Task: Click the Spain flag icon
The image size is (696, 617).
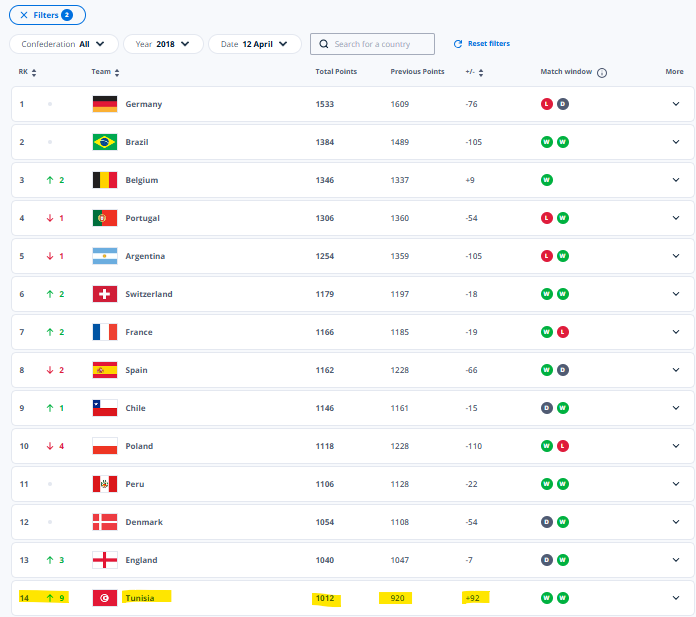Action: 105,370
